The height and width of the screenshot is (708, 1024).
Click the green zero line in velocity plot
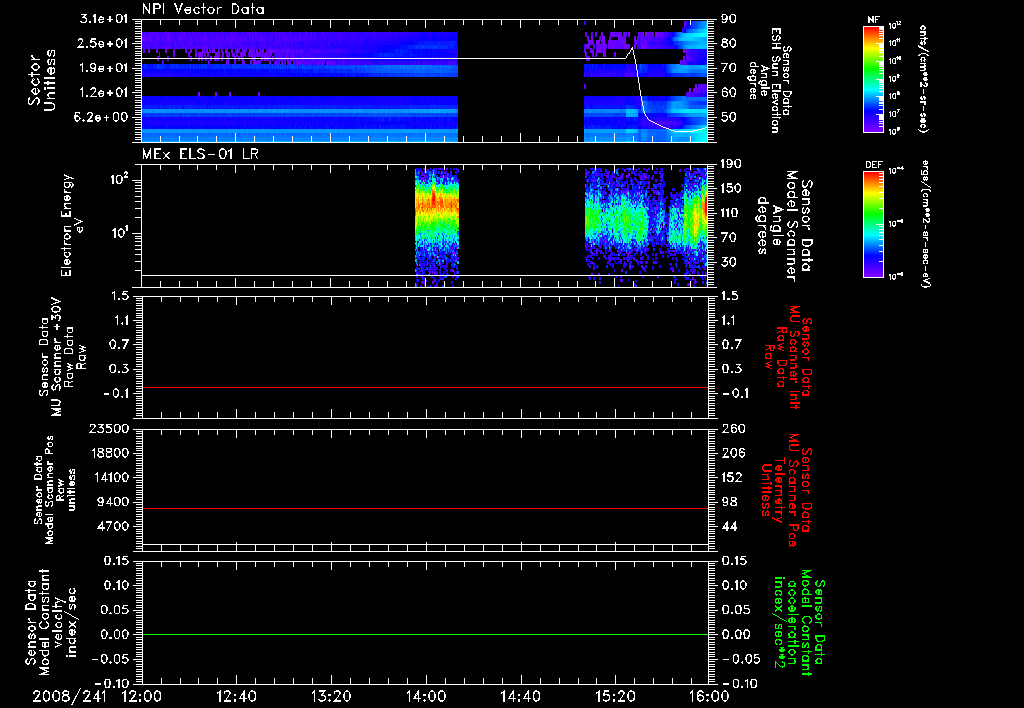pos(425,634)
